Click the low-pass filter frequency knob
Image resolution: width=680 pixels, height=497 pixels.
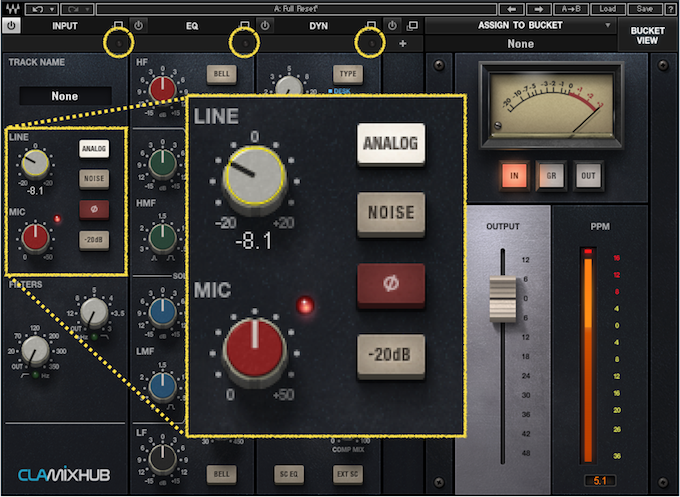pyautogui.click(x=94, y=312)
